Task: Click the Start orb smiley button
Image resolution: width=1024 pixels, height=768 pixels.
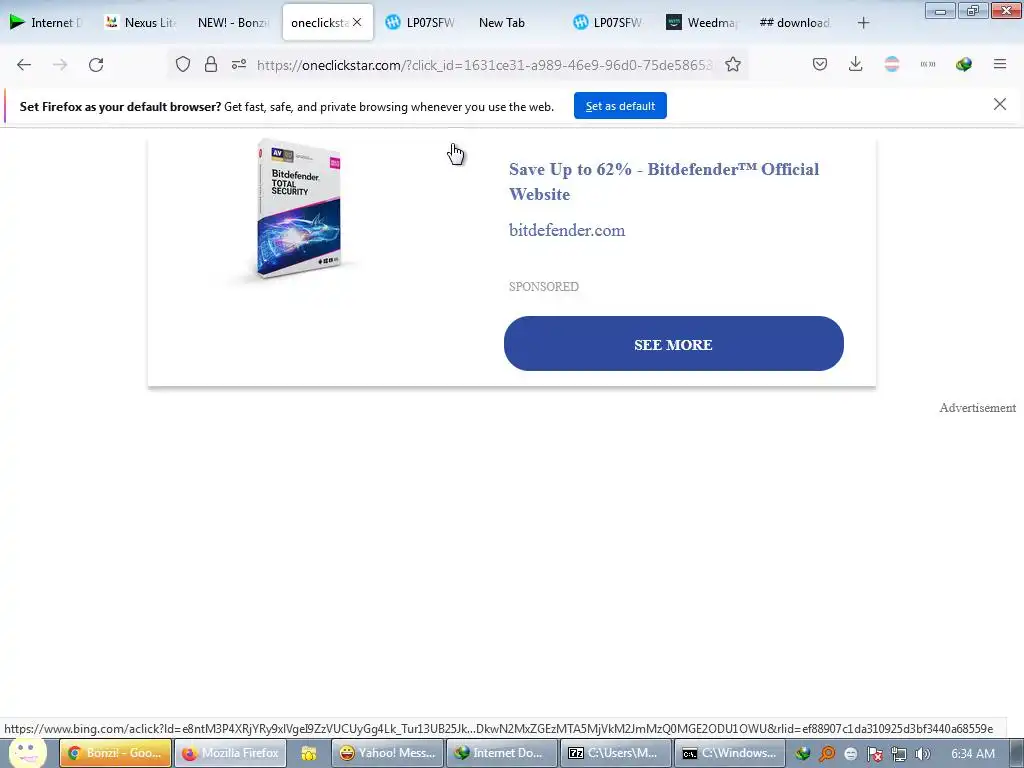Action: coord(27,752)
